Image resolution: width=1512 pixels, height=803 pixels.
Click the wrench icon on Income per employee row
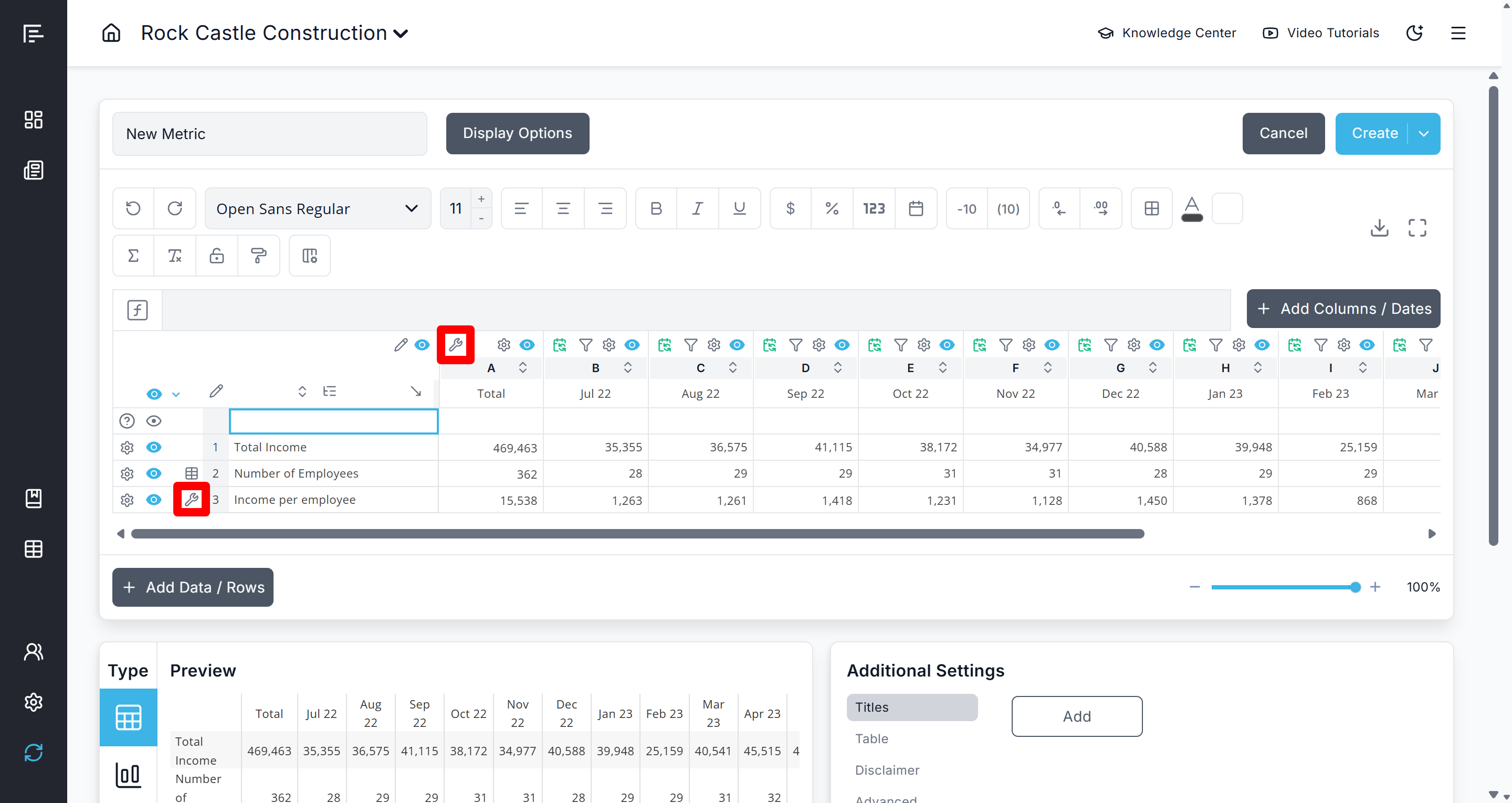pos(191,500)
